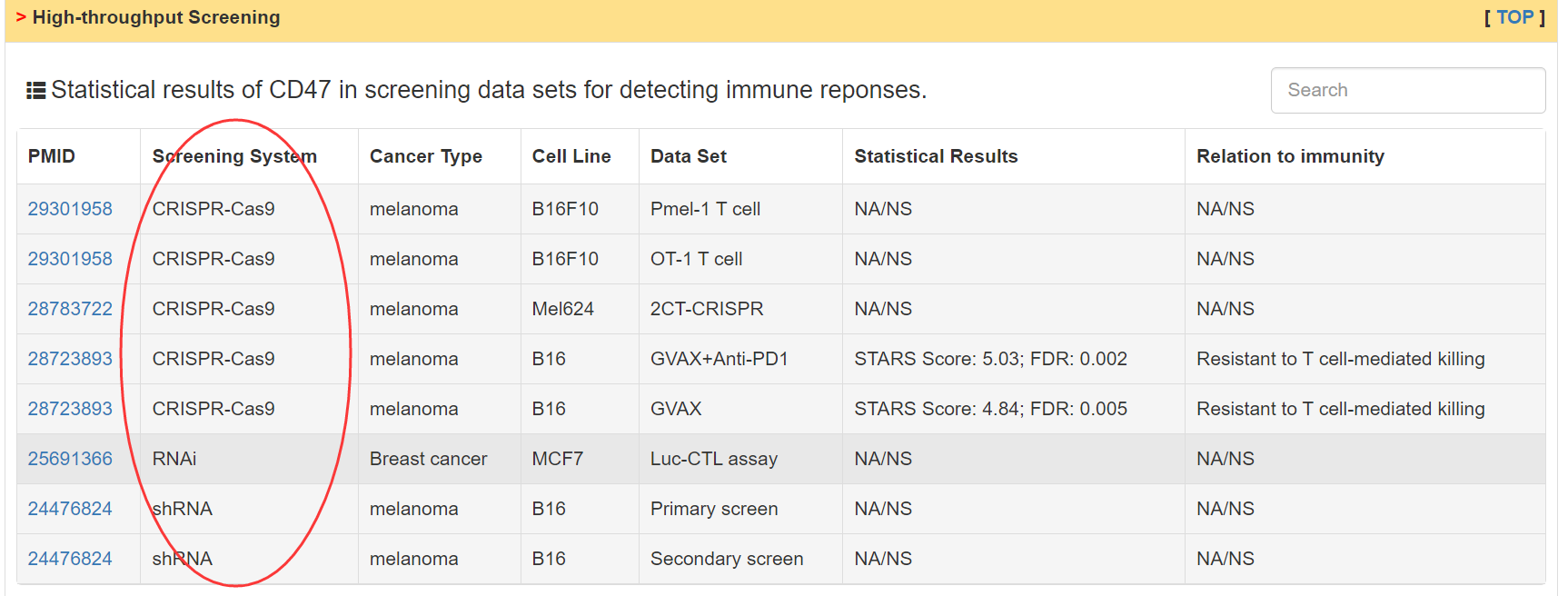Open PMID 24476824 for Primary screen
The height and width of the screenshot is (596, 1568).
[70, 509]
